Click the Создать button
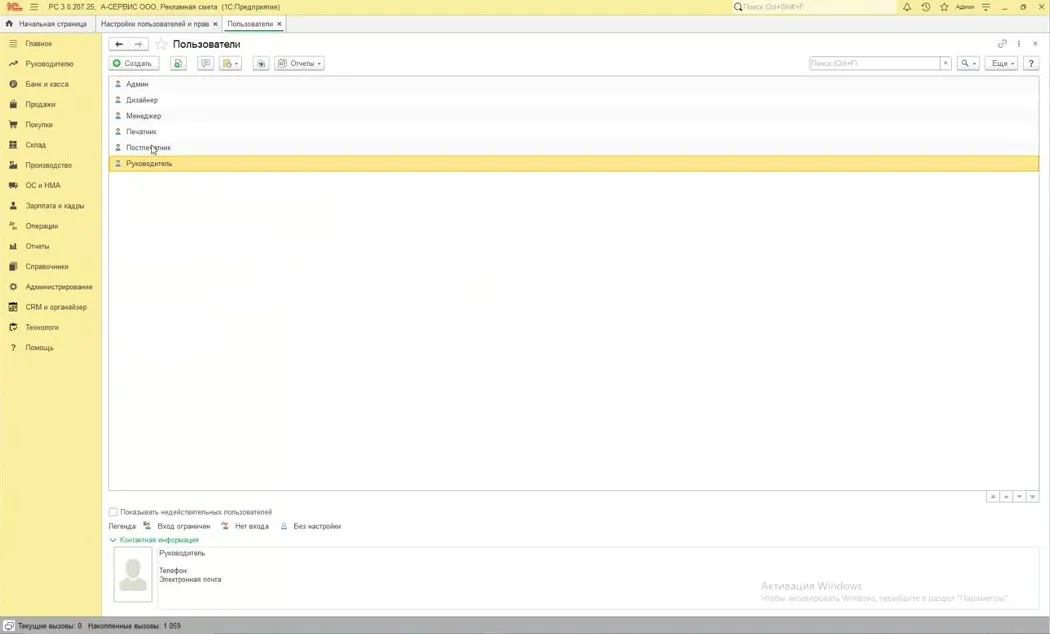Image resolution: width=1050 pixels, height=634 pixels. [x=133, y=63]
